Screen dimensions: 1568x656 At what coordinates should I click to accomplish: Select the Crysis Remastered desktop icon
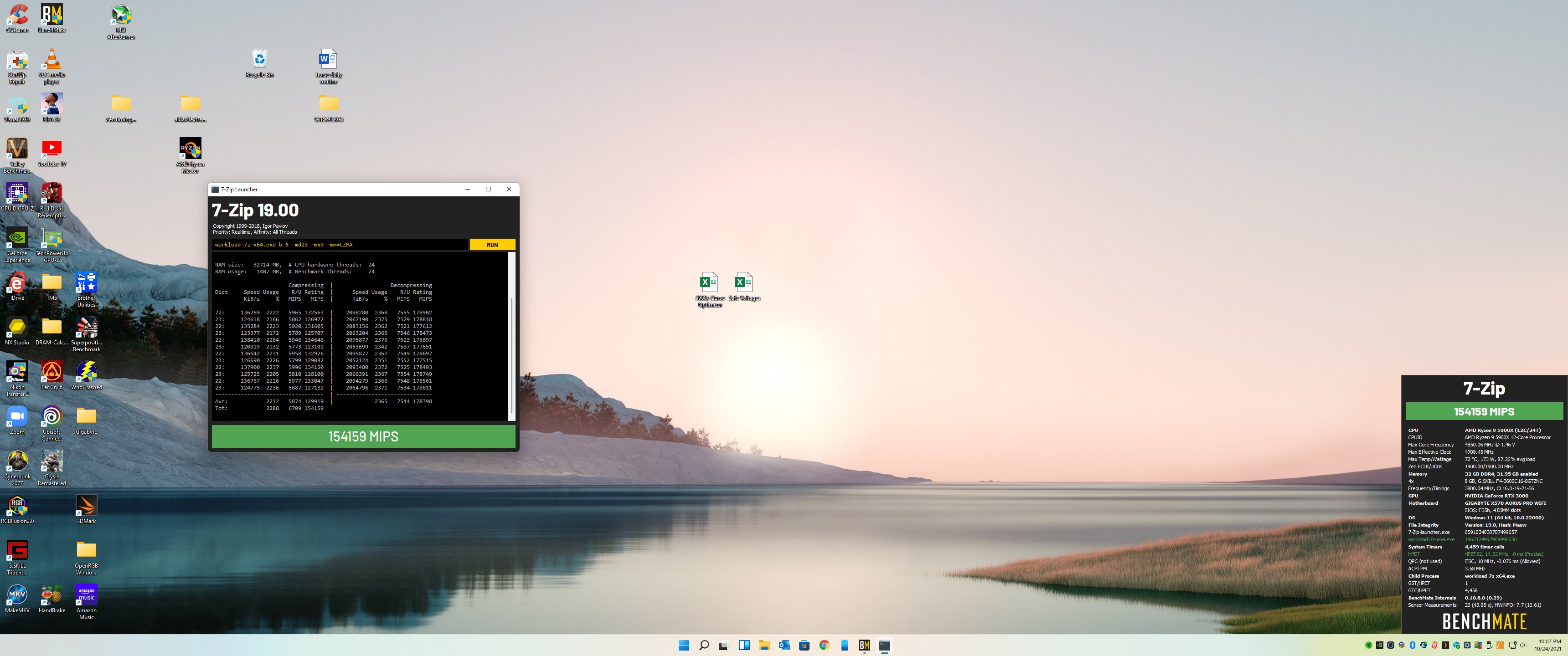[52, 469]
